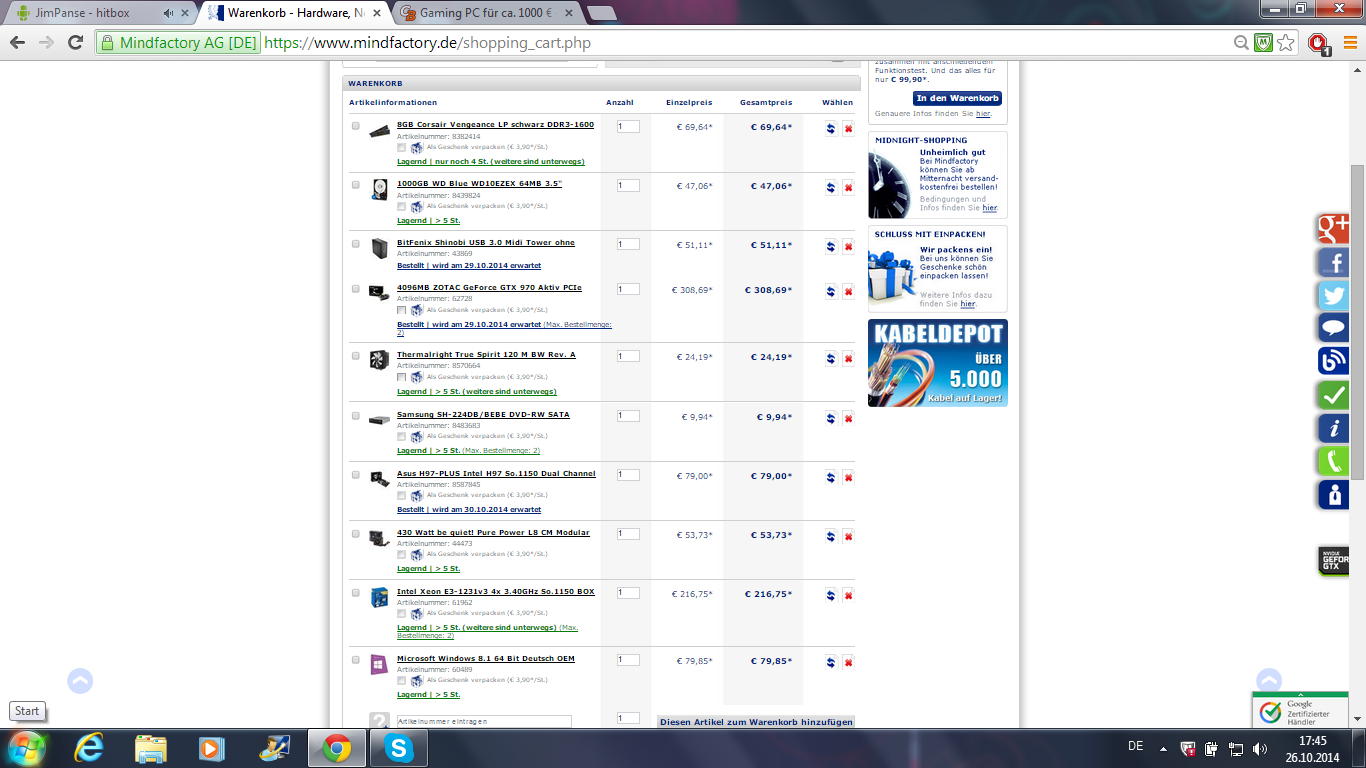Remove BitFenix Shinobi case from cart
This screenshot has width=1366, height=768.
coord(848,247)
